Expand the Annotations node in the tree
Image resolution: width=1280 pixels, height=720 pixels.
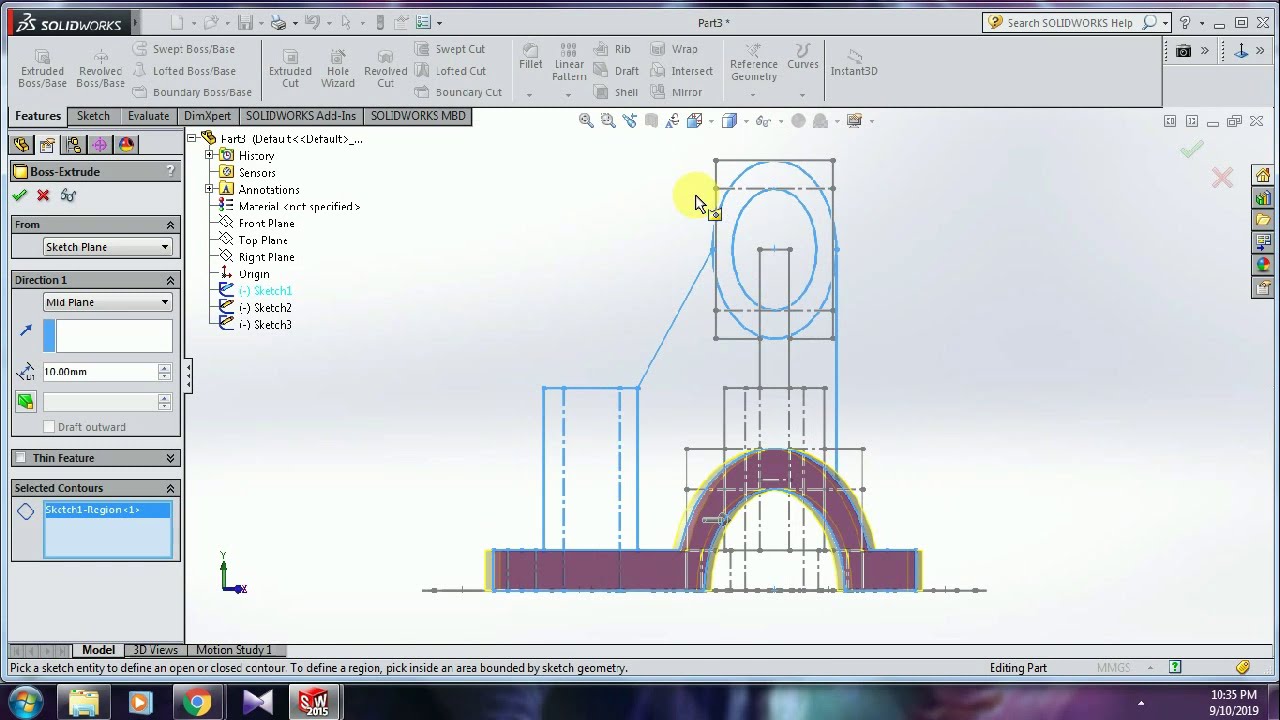(x=209, y=189)
